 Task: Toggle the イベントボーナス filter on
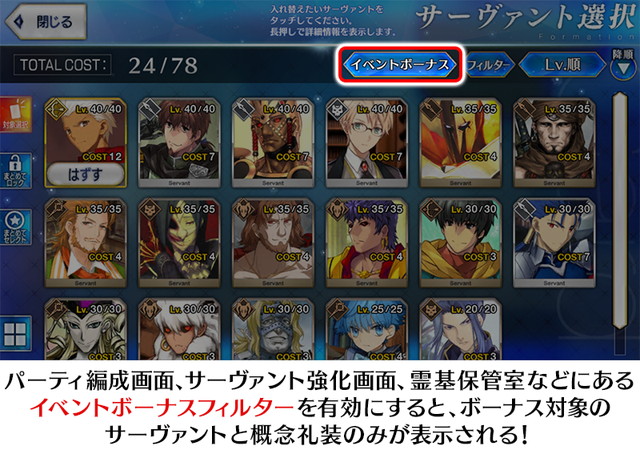pos(400,65)
